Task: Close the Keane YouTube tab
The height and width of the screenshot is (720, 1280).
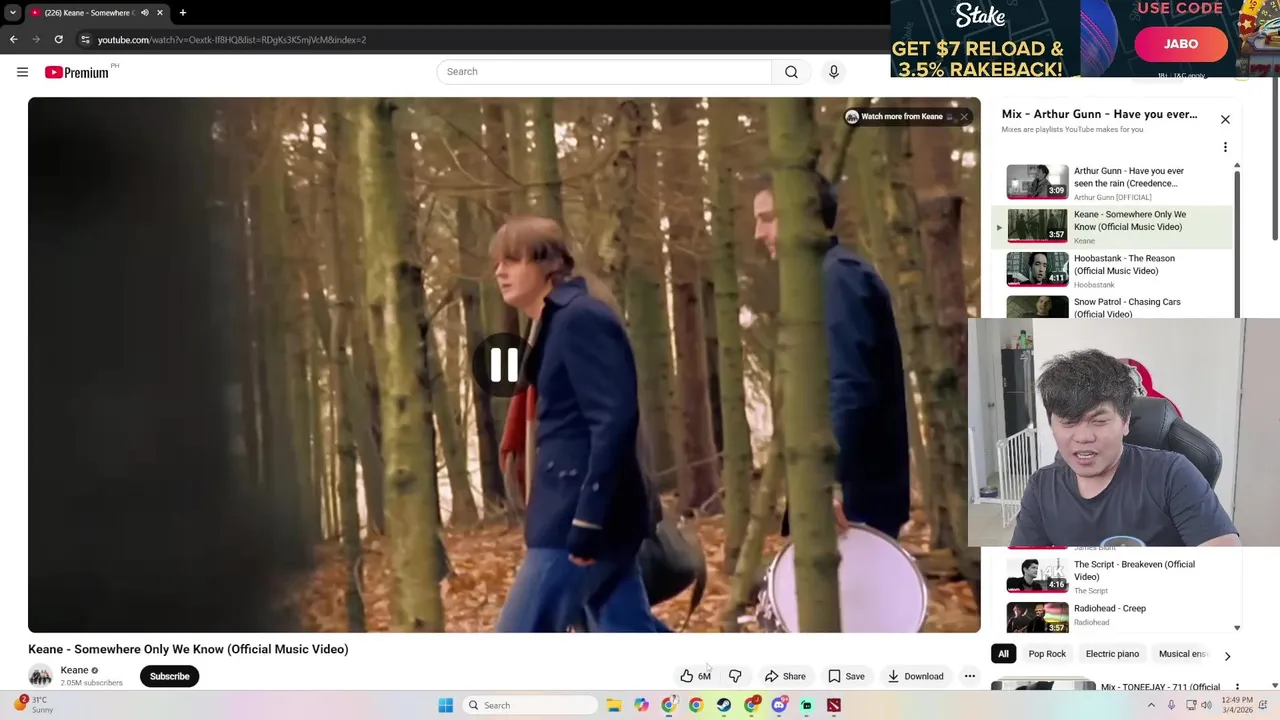Action: click(x=159, y=13)
